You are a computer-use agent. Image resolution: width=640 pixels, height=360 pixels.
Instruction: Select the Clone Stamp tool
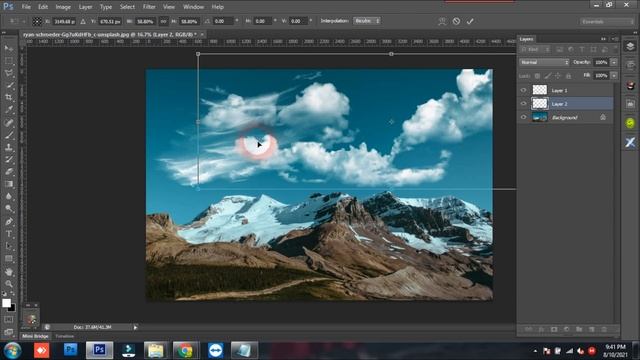pyautogui.click(x=9, y=147)
